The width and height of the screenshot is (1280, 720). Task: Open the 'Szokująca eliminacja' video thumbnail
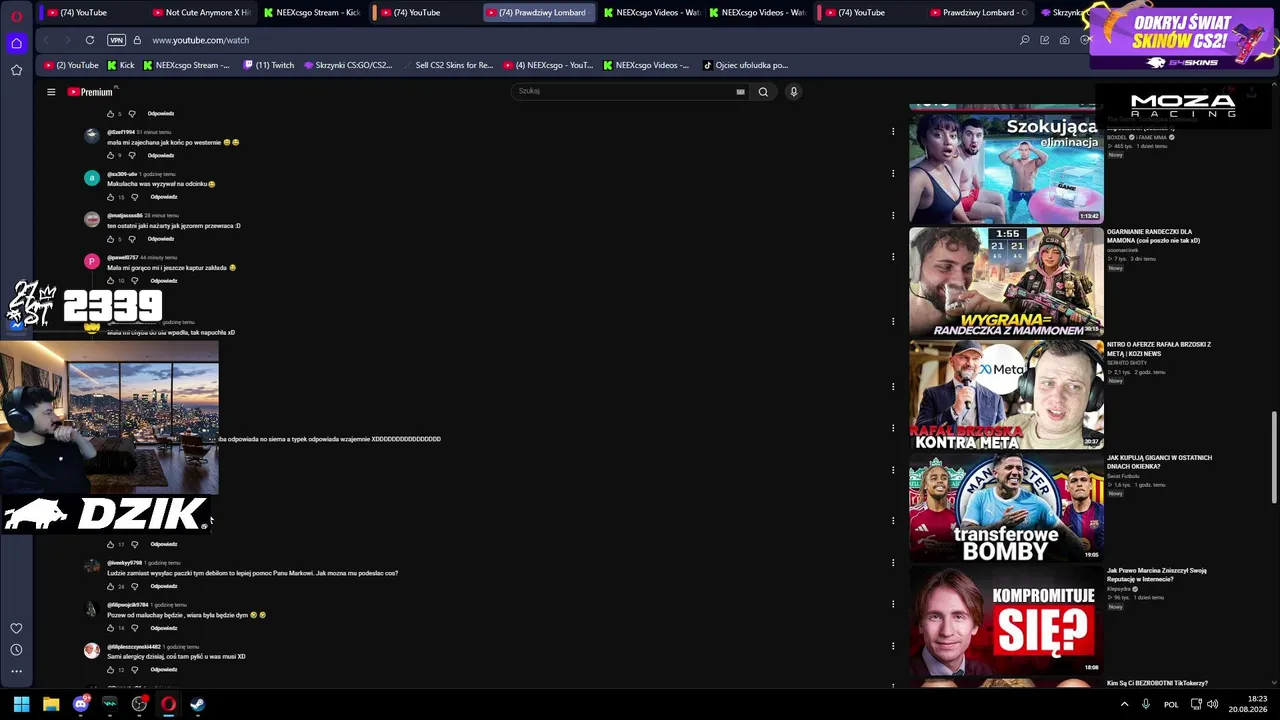[x=1006, y=167]
